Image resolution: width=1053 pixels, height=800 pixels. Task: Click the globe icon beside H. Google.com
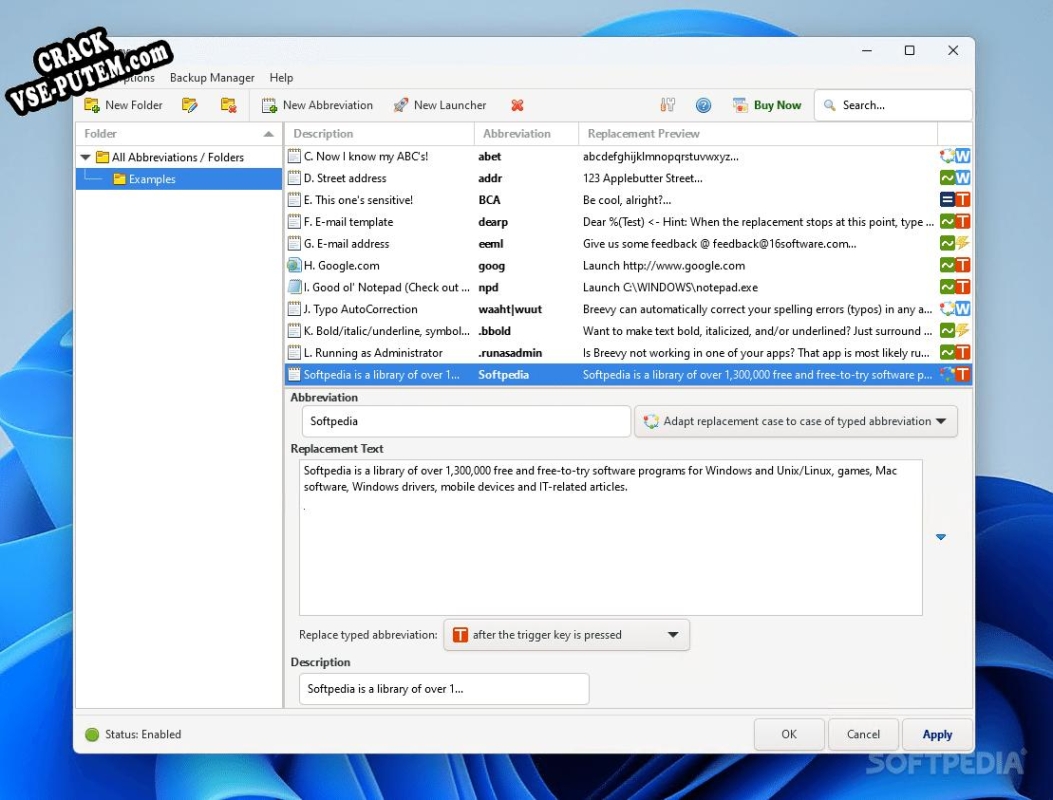point(293,265)
